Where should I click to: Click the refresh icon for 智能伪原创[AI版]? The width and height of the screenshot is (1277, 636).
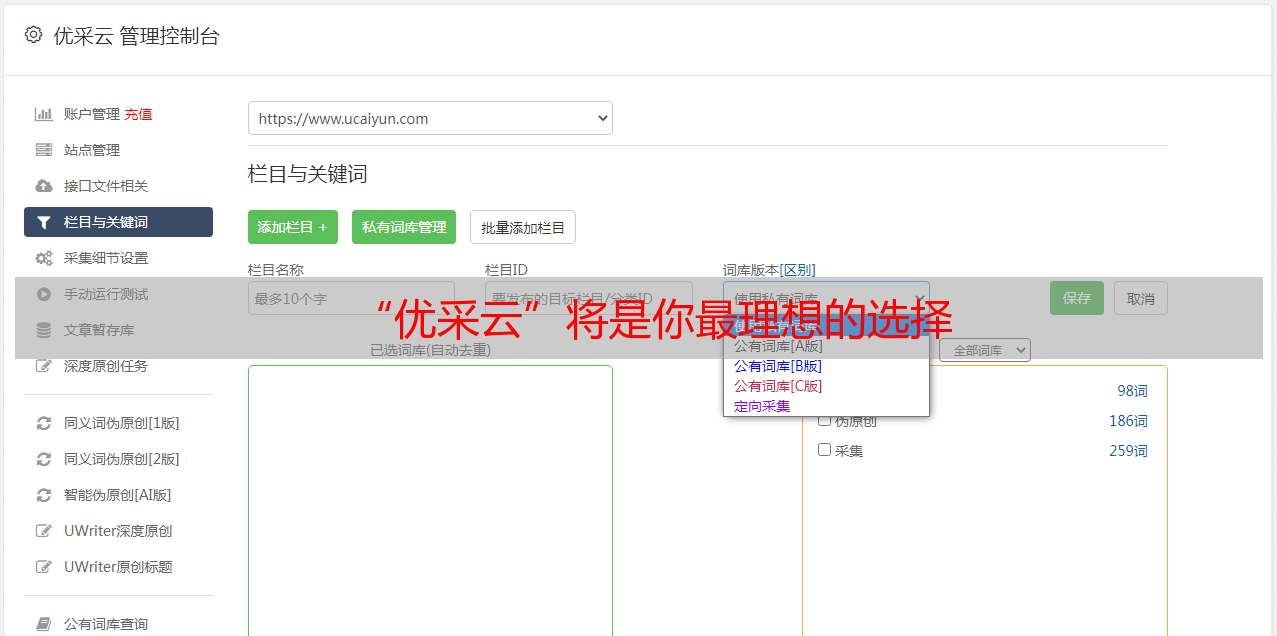coord(43,495)
